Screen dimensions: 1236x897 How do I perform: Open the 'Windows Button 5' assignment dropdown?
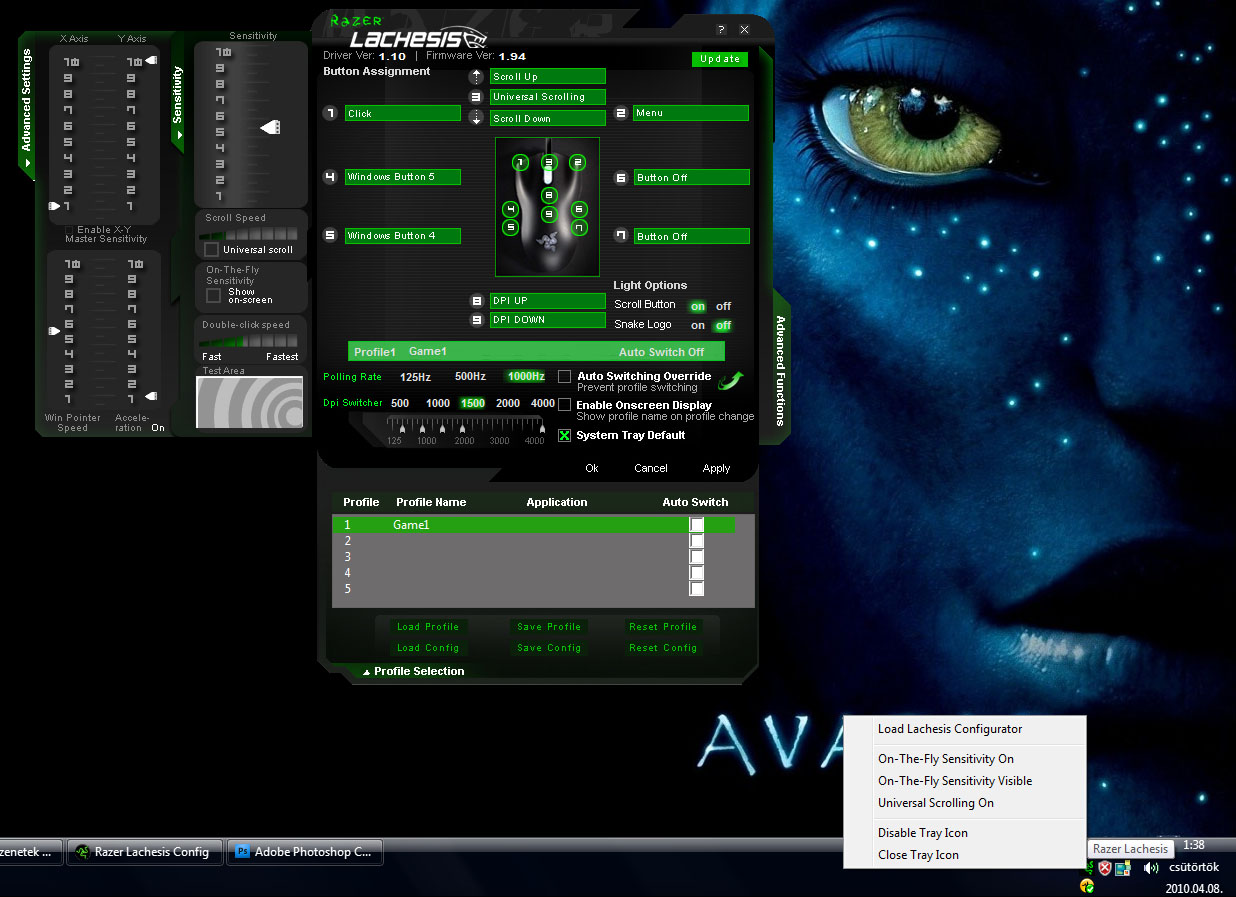(x=403, y=177)
